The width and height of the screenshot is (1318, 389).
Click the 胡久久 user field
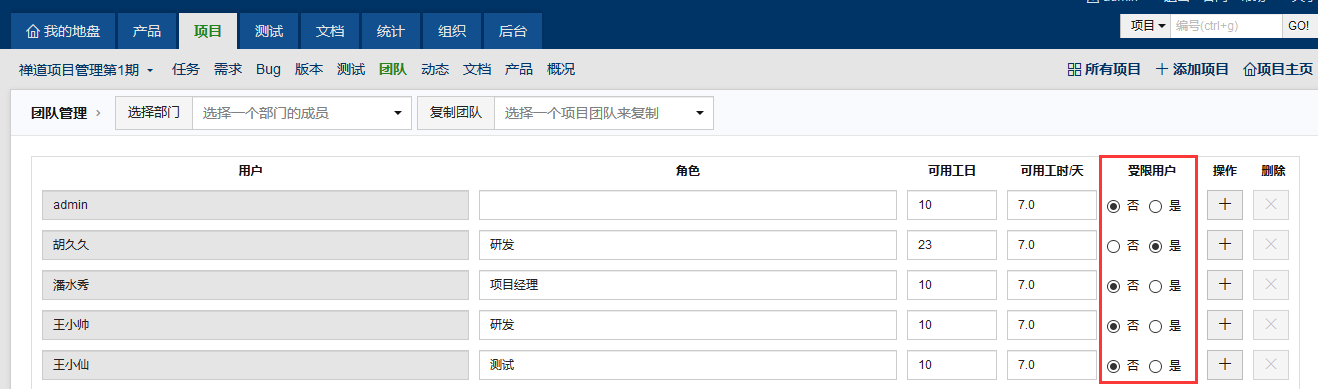click(x=255, y=245)
